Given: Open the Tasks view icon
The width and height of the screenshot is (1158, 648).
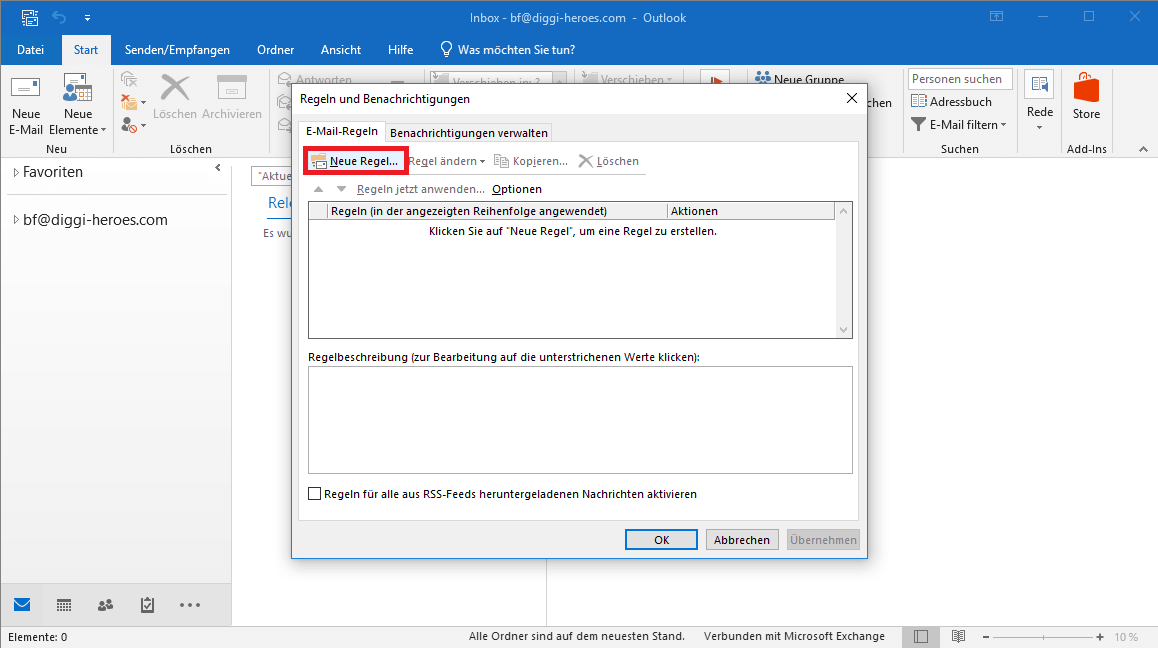Looking at the screenshot, I should (x=148, y=605).
